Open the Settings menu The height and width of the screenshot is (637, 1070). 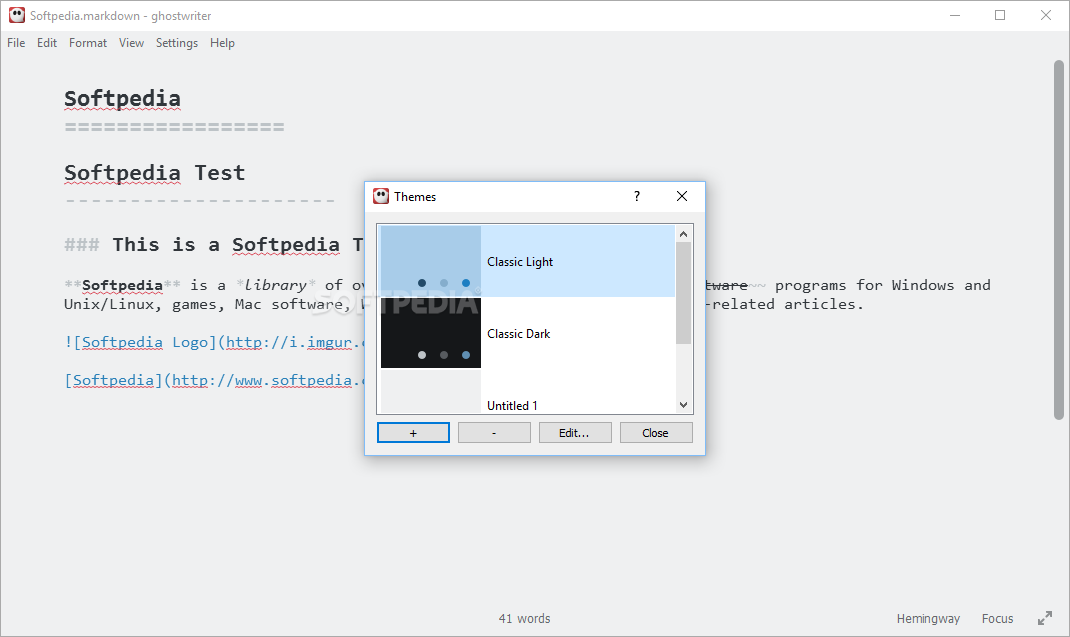[177, 43]
